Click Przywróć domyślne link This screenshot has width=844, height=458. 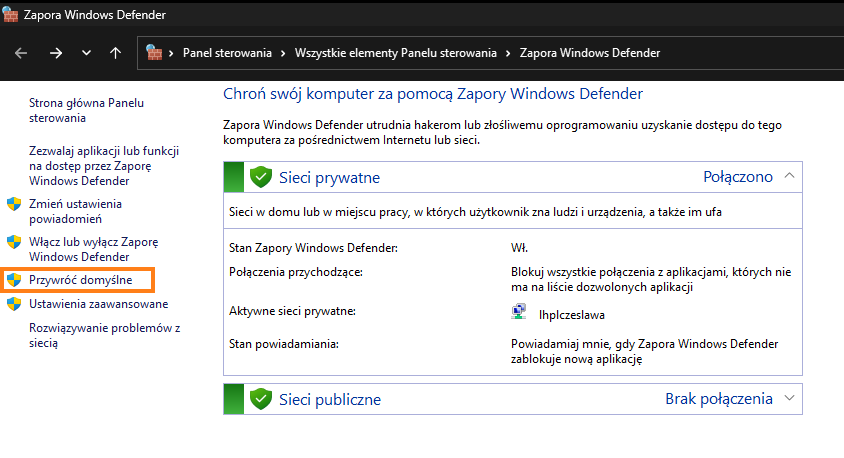(x=81, y=280)
